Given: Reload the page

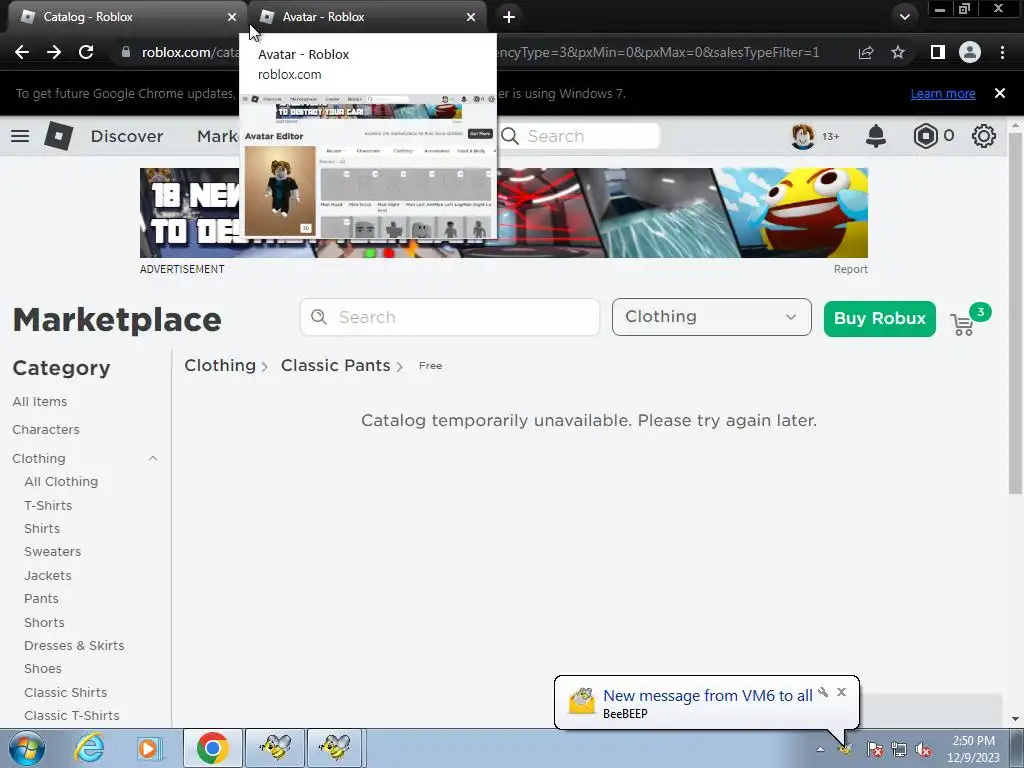Looking at the screenshot, I should click(86, 52).
